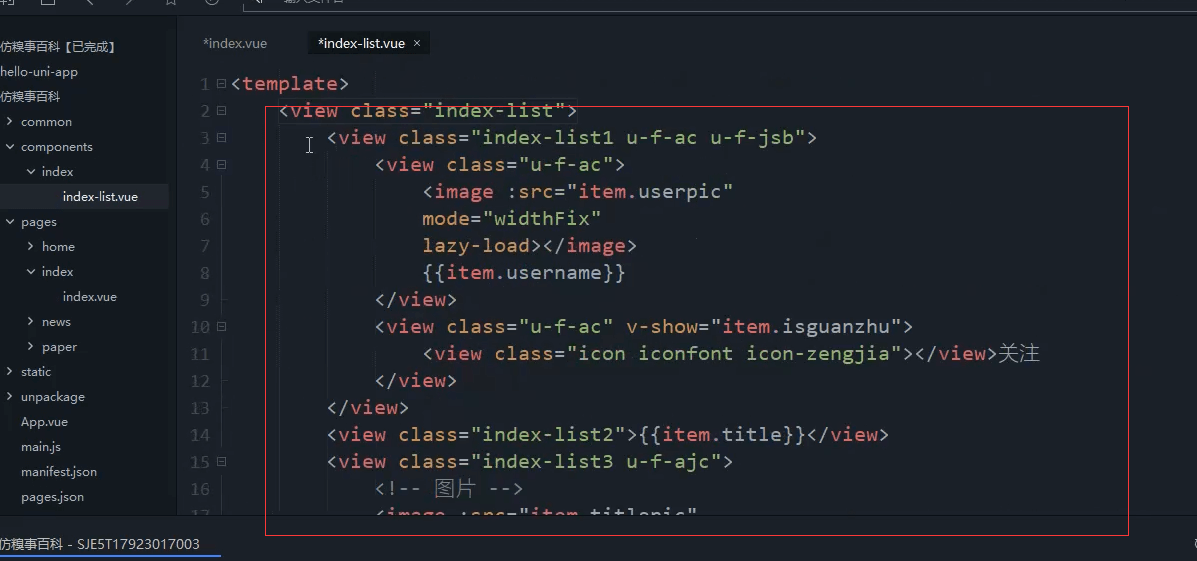
Task: Select the home folder label
Action: (x=58, y=247)
